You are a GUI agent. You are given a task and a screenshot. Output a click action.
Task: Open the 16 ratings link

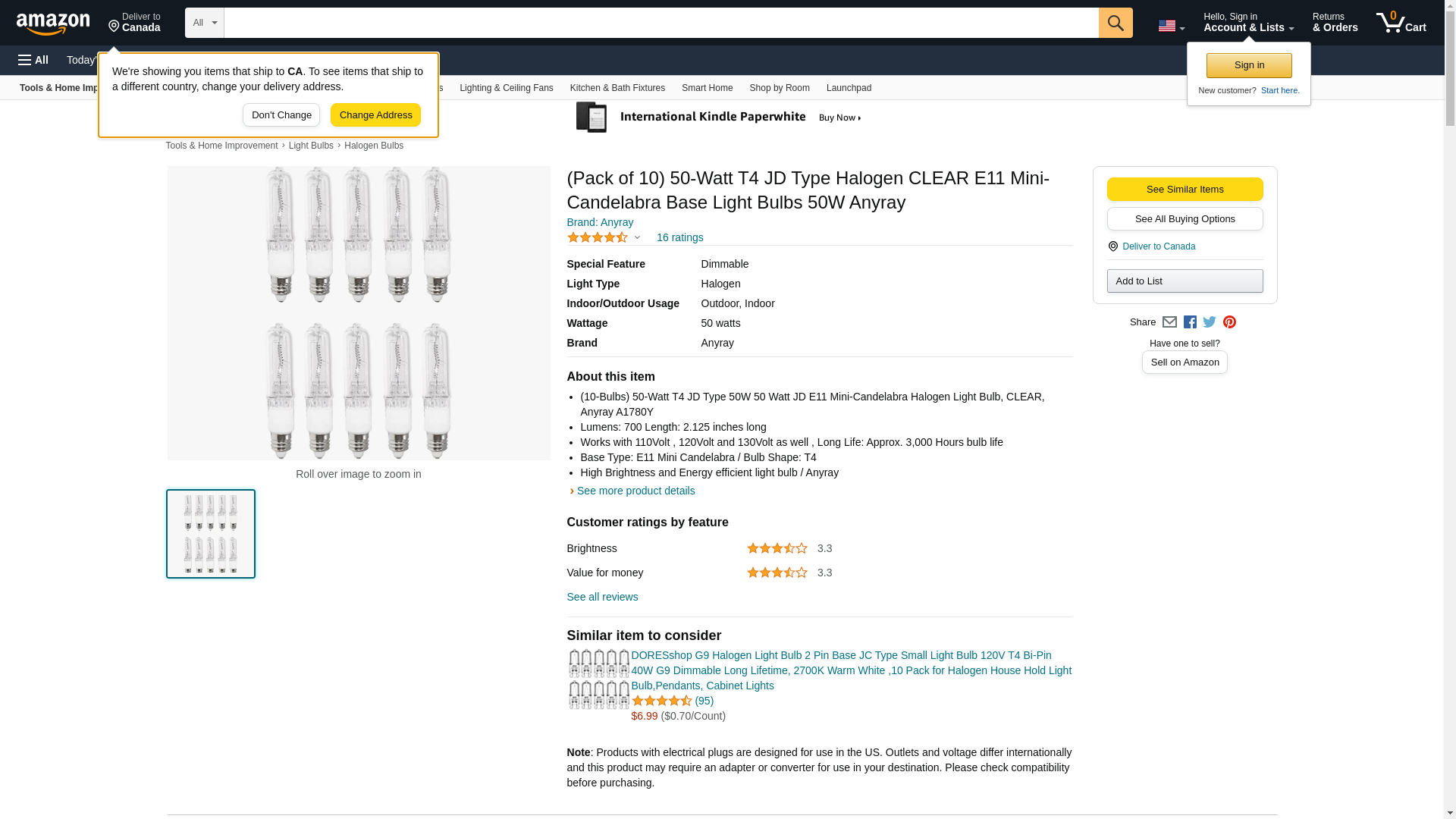(x=679, y=237)
